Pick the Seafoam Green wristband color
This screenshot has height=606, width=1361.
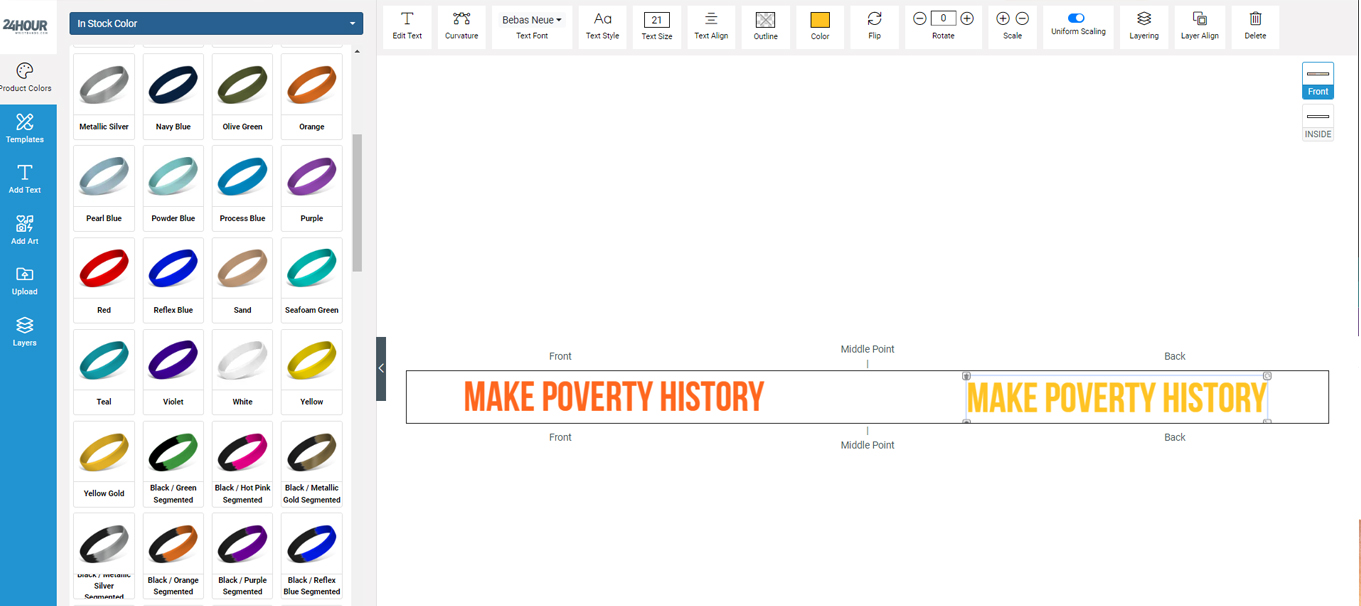(312, 280)
